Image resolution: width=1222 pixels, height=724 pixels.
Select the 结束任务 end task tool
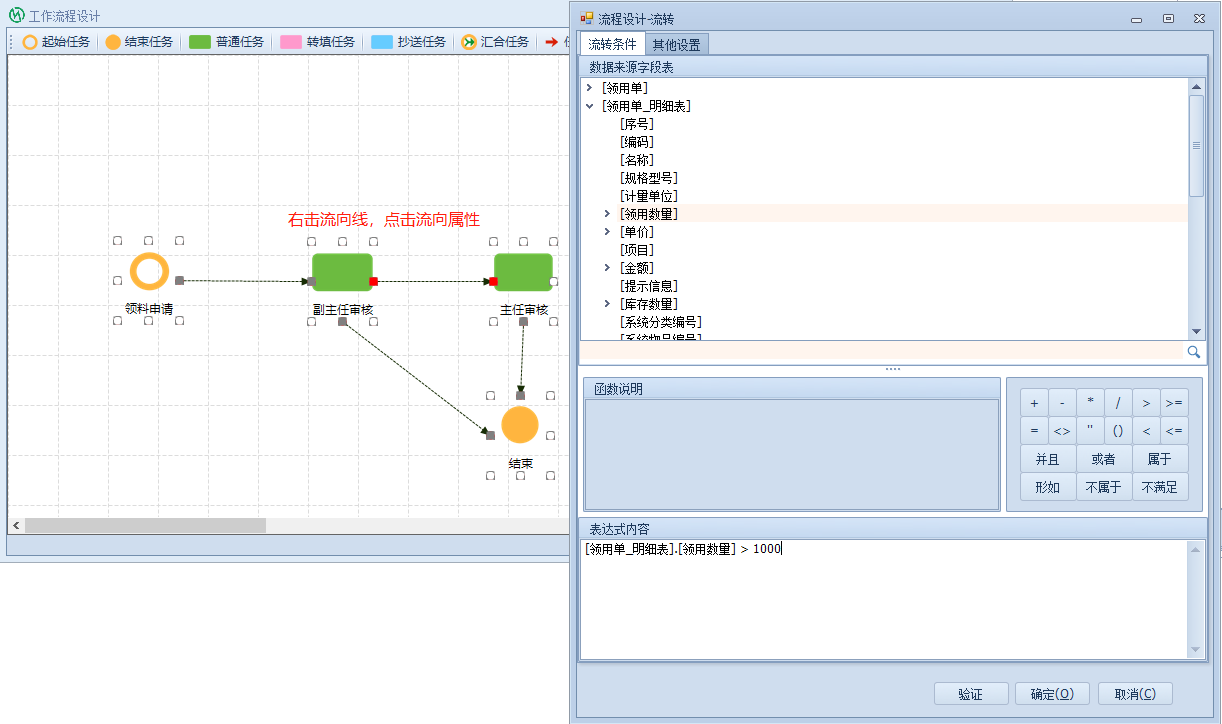tap(140, 42)
